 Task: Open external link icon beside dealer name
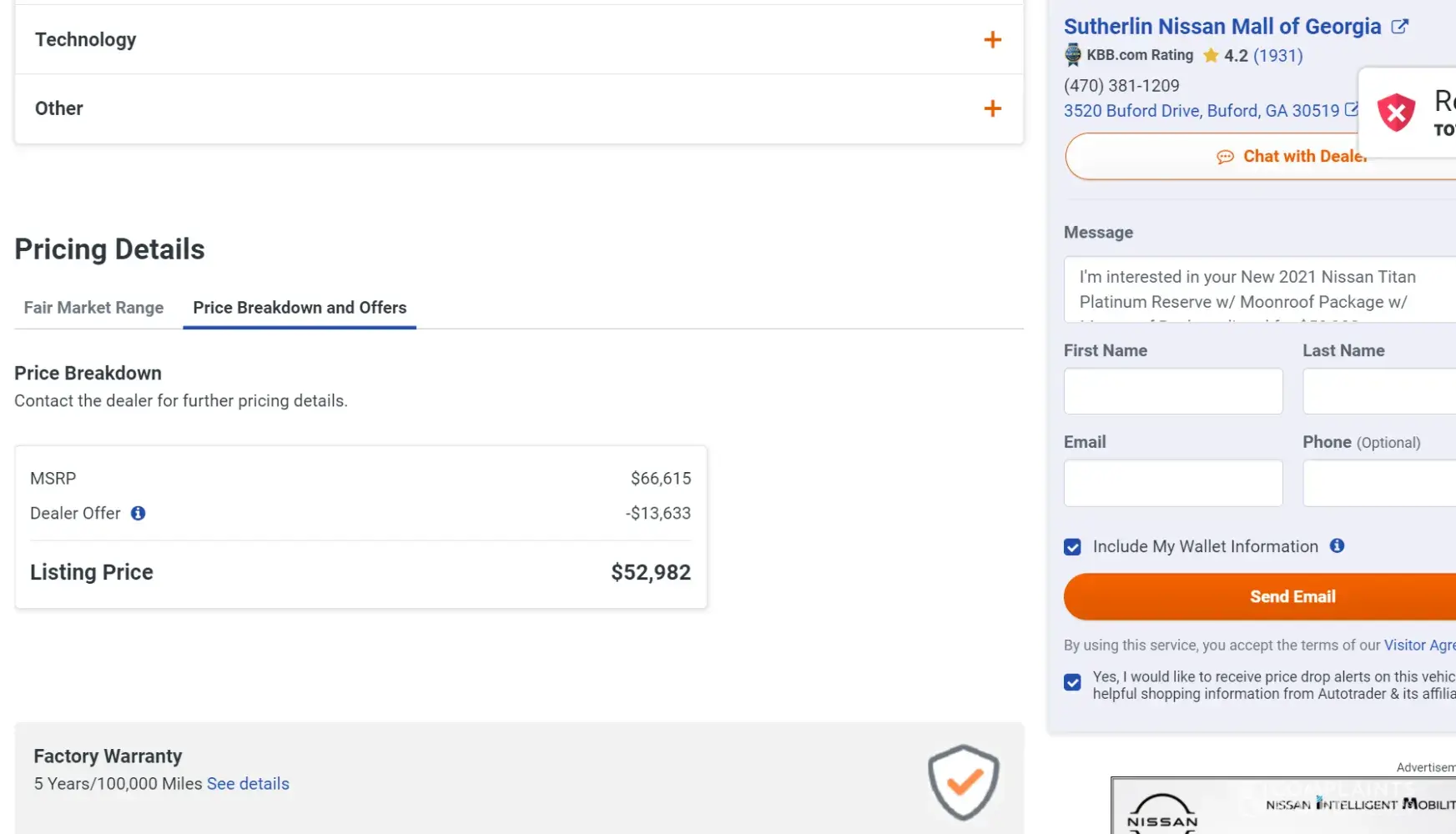click(x=1400, y=27)
